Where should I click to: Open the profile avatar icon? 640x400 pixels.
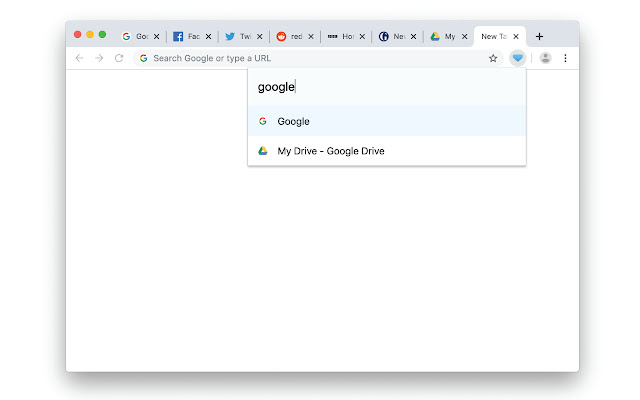[x=545, y=58]
